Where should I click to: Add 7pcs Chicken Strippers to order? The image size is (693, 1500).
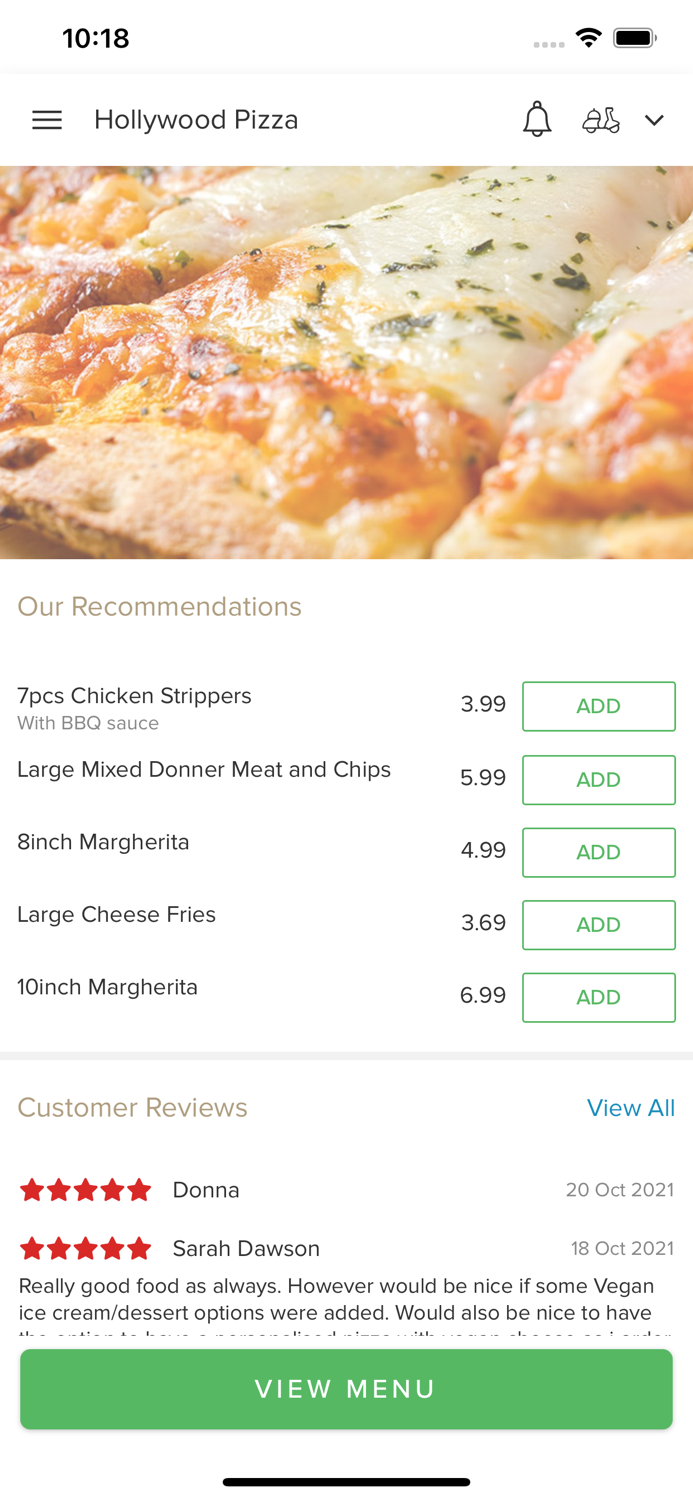(598, 706)
